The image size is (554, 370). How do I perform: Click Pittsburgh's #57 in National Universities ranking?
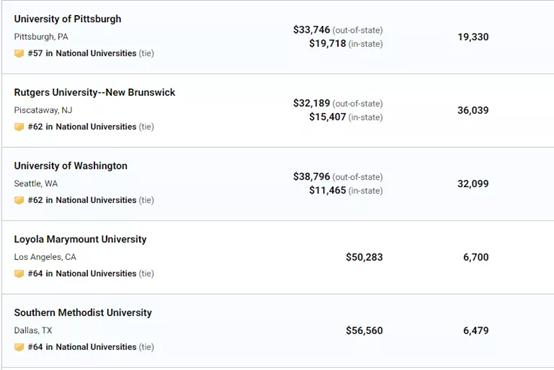[82, 53]
